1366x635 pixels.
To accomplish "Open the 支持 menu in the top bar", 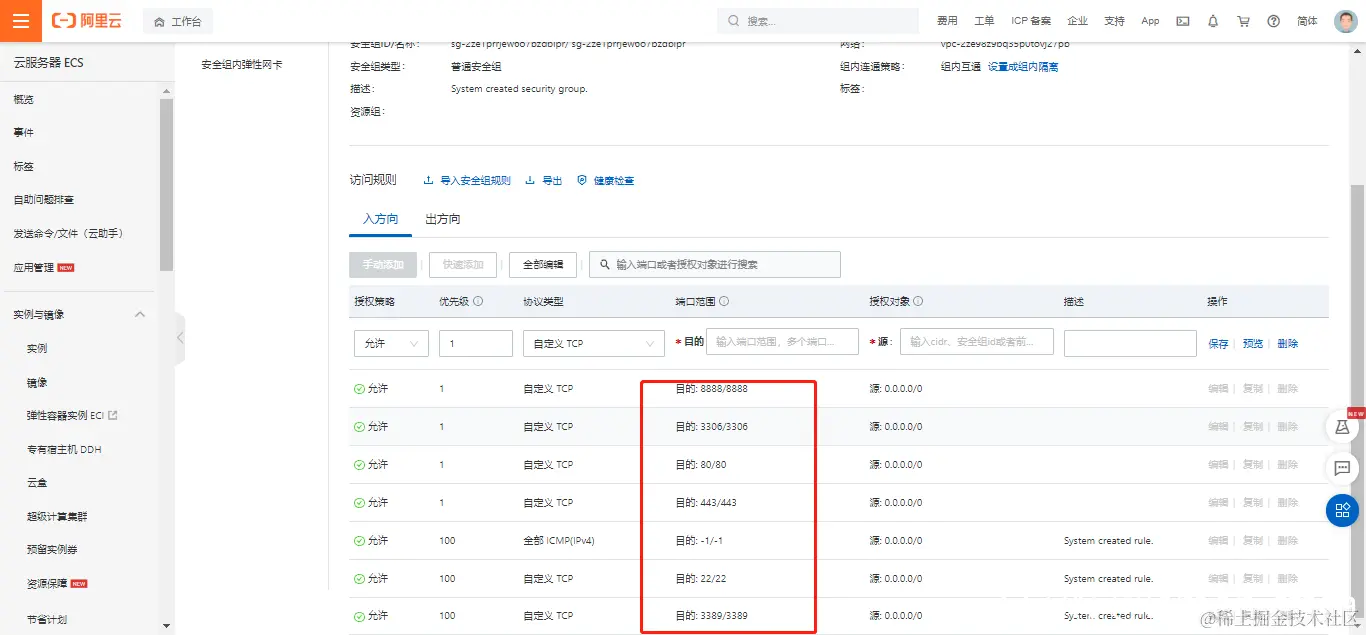I will pos(1114,21).
